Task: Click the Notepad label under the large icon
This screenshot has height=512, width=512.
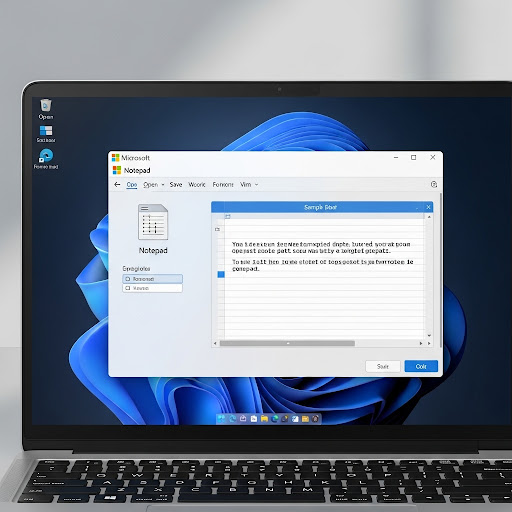Action: point(153,251)
